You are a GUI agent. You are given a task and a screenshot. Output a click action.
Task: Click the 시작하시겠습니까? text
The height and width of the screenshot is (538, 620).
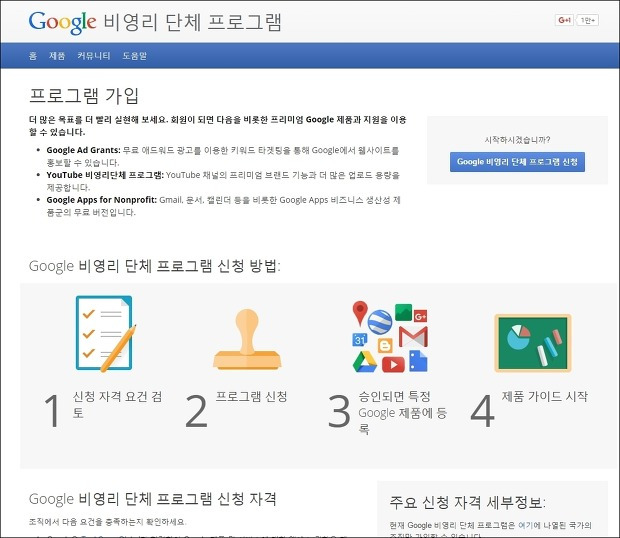(517, 140)
